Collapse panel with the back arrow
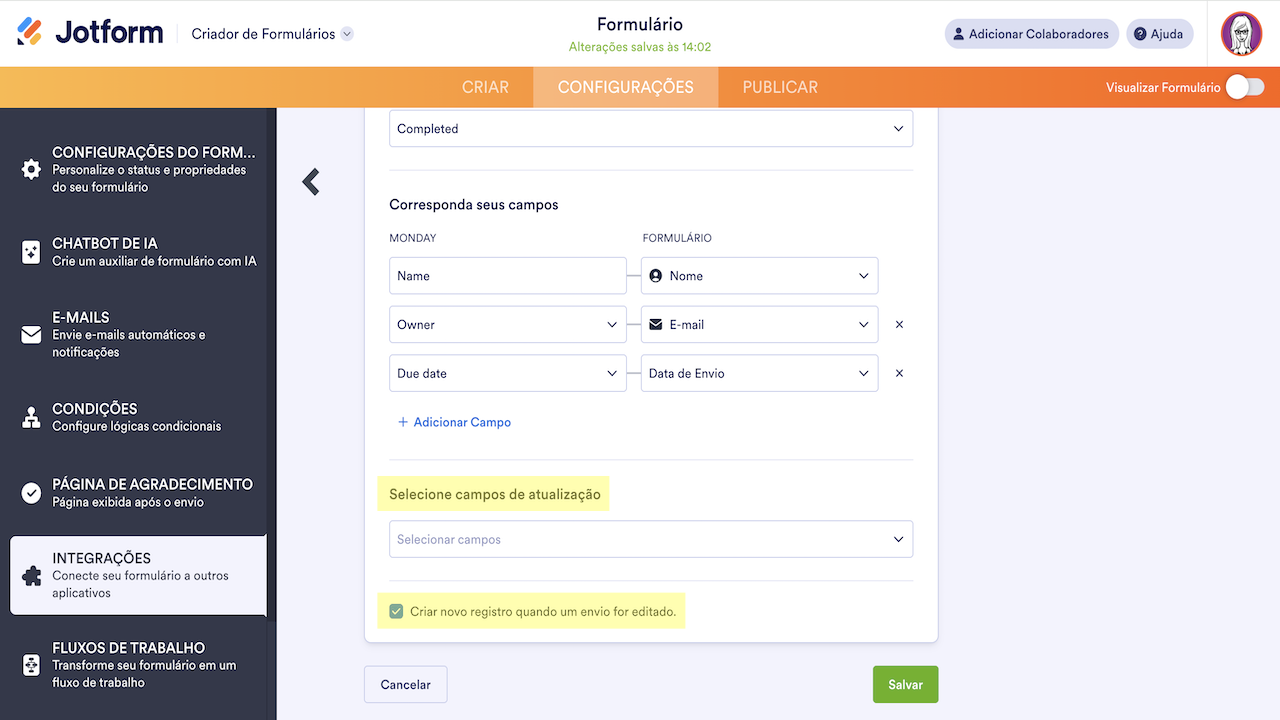This screenshot has width=1280, height=720. 311,181
